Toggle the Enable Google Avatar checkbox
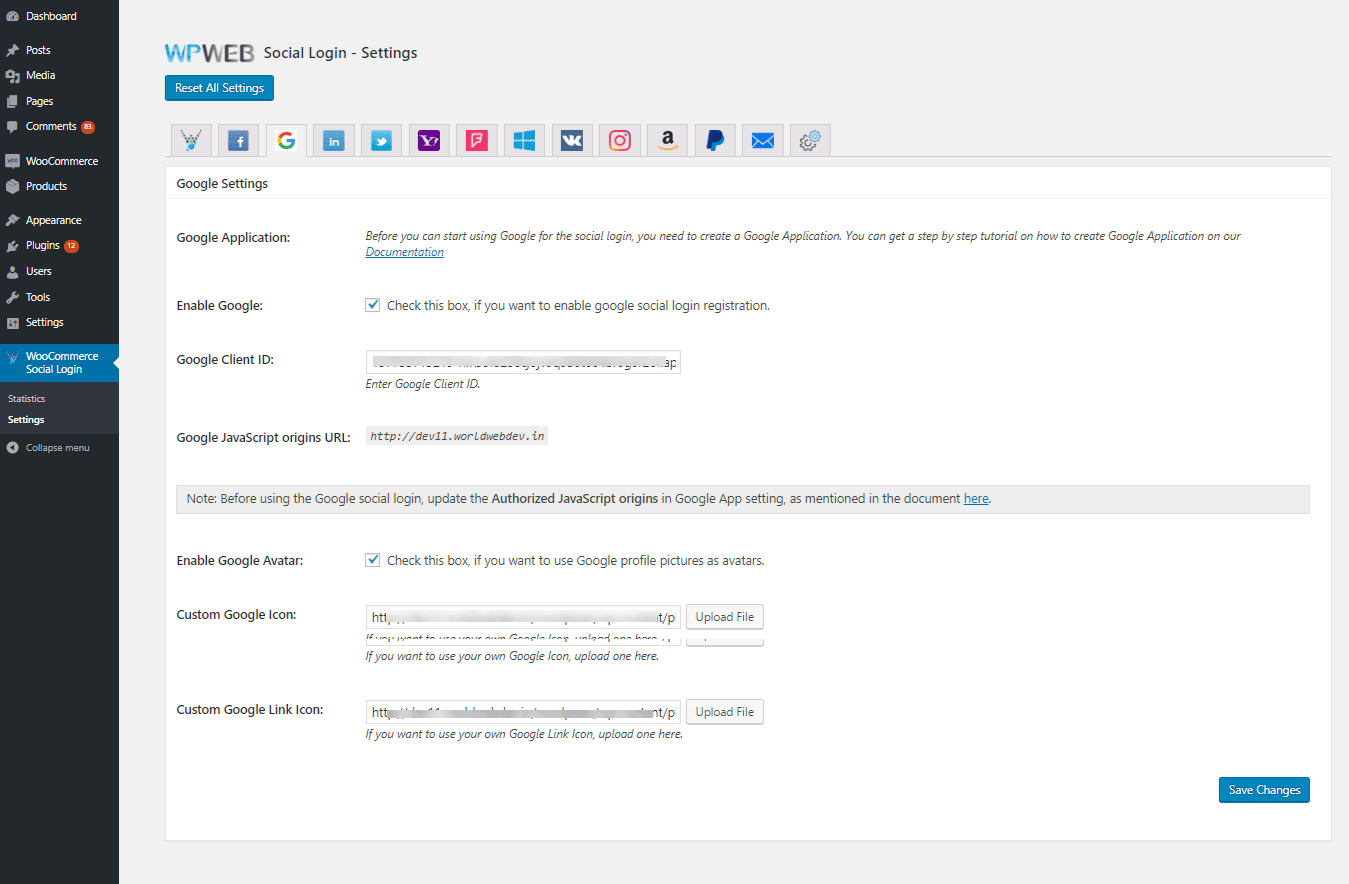 pos(373,560)
